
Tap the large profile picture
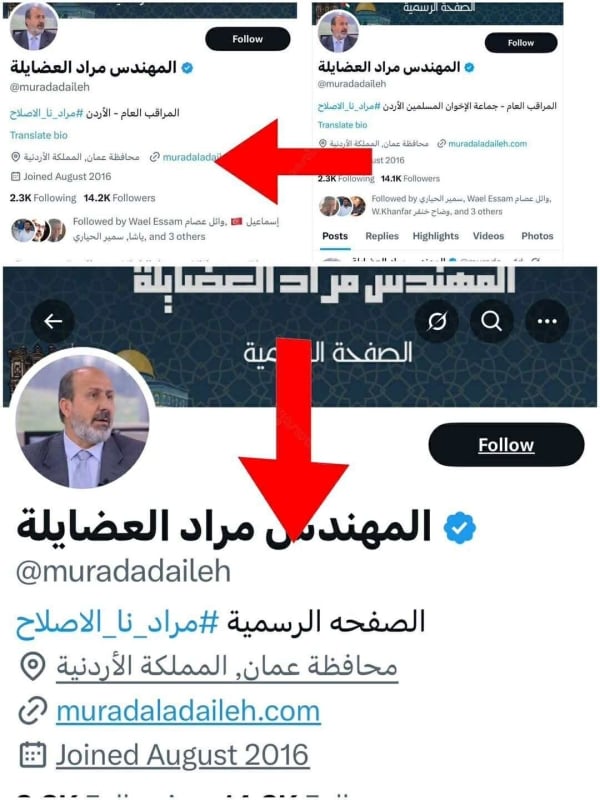pyautogui.click(x=83, y=420)
